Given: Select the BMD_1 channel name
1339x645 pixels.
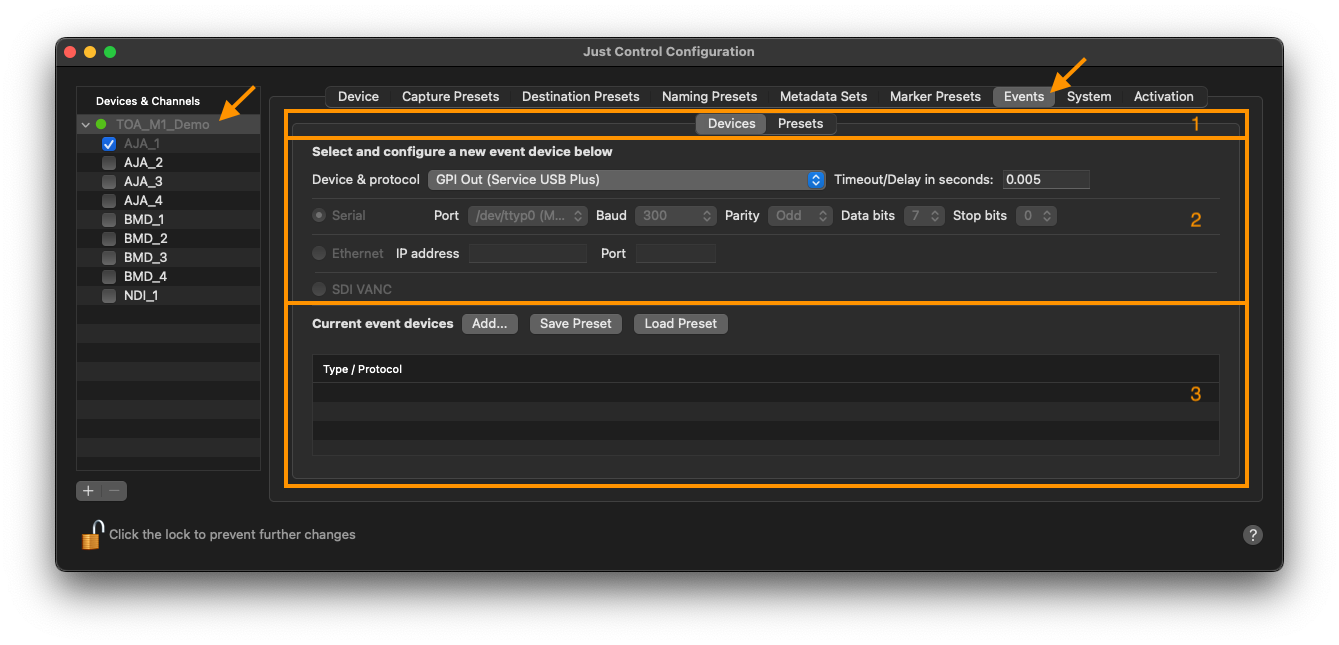Looking at the screenshot, I should point(144,220).
